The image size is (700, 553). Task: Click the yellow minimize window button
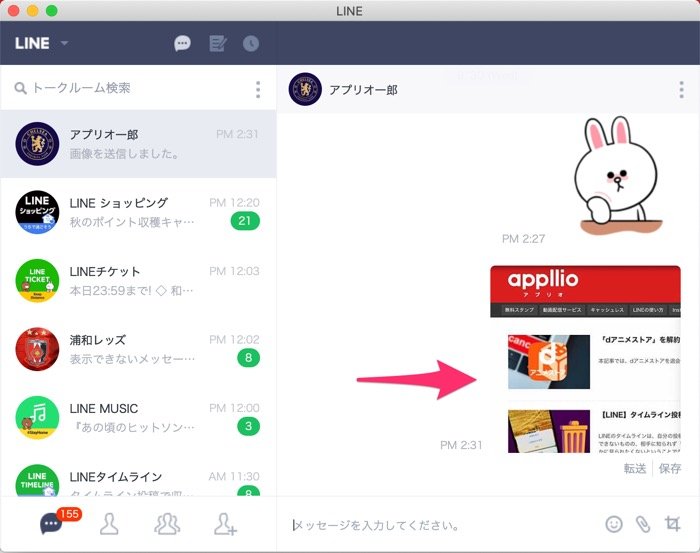[33, 11]
